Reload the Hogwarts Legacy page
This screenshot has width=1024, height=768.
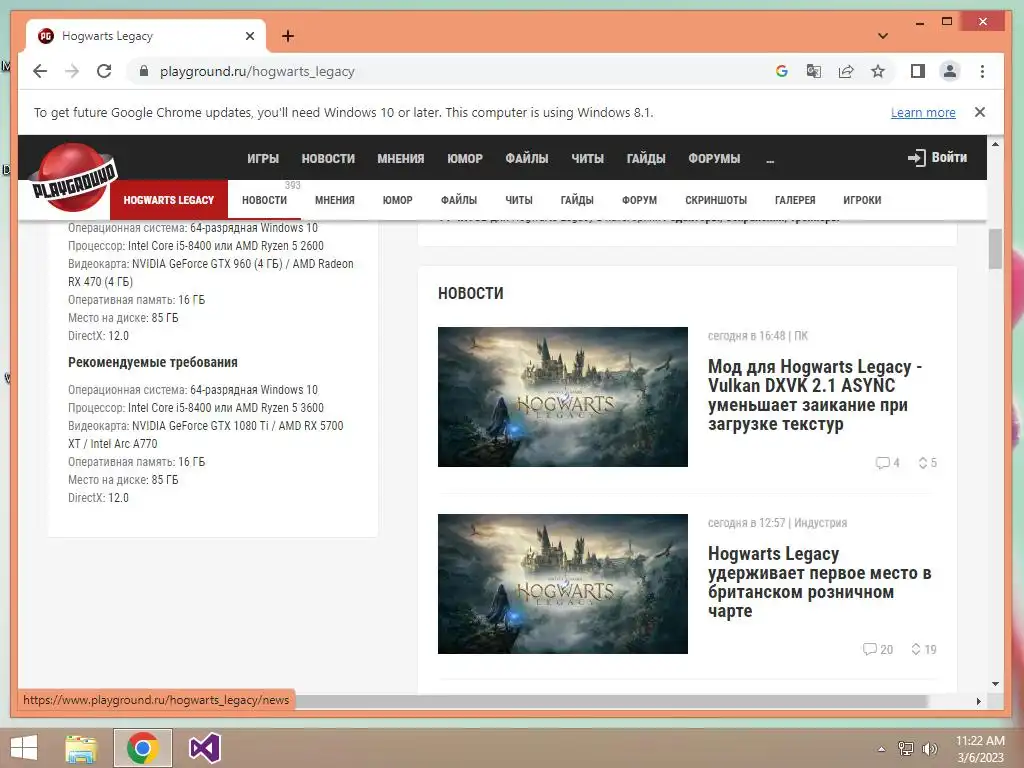[x=104, y=71]
